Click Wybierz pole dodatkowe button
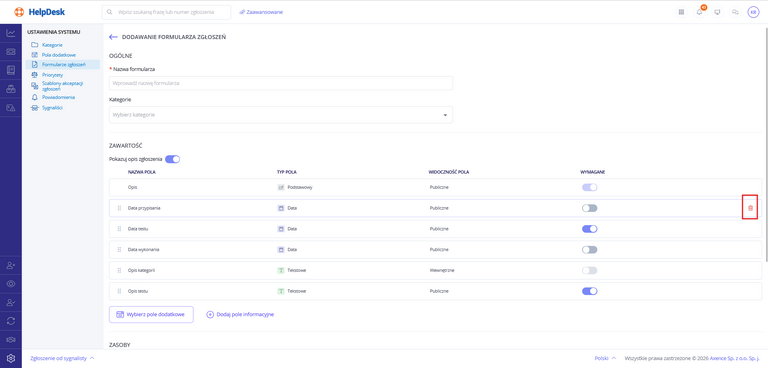The height and width of the screenshot is (368, 768). point(151,315)
